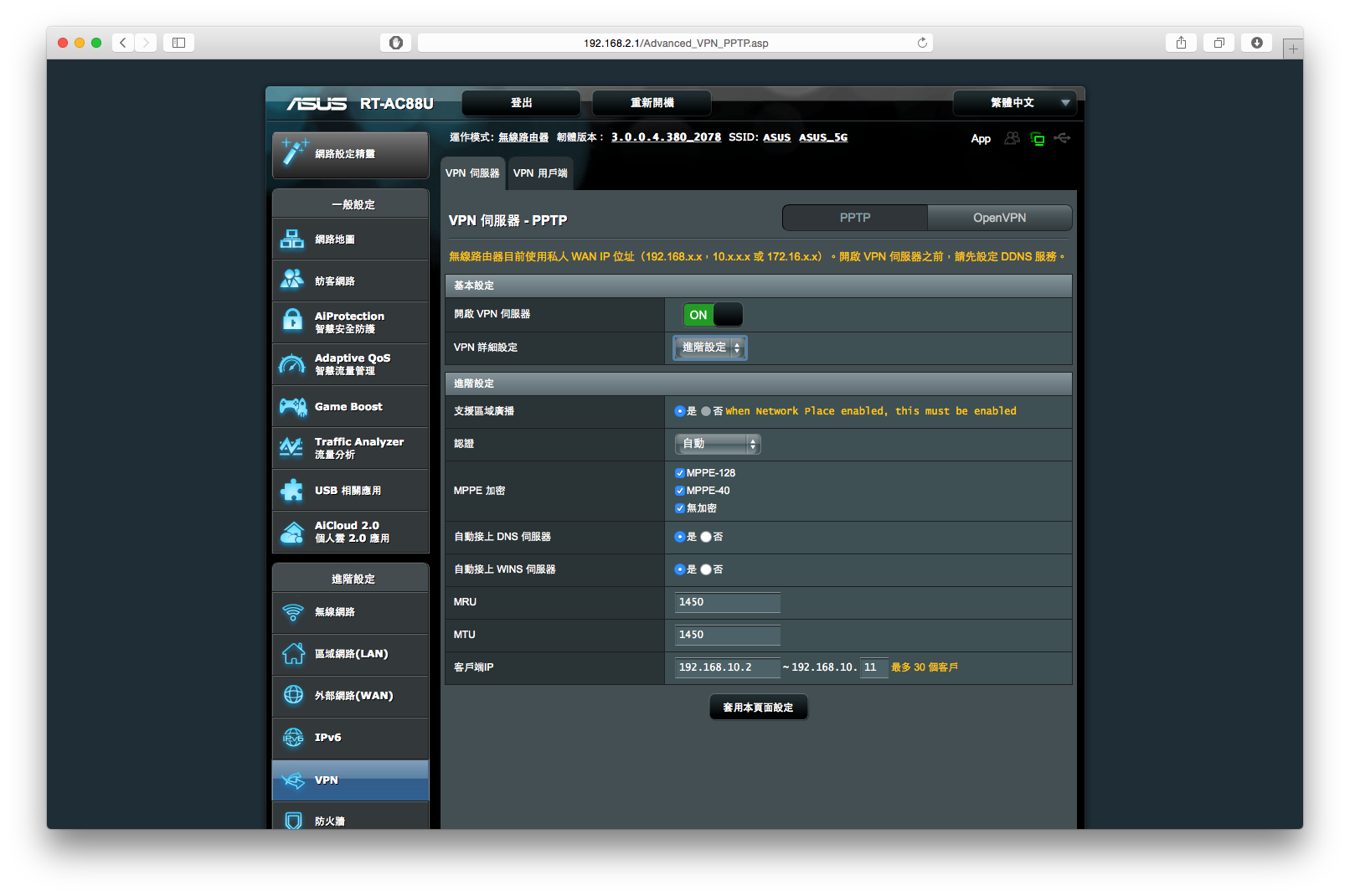Open the VPN detailed settings dropdown
The width and height of the screenshot is (1350, 896).
point(710,348)
